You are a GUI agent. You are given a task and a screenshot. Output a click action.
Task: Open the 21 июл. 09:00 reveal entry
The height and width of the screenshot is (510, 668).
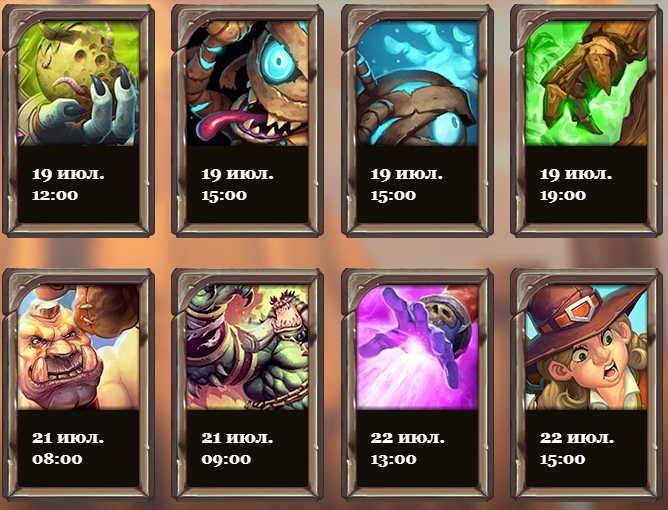pyautogui.click(x=237, y=448)
